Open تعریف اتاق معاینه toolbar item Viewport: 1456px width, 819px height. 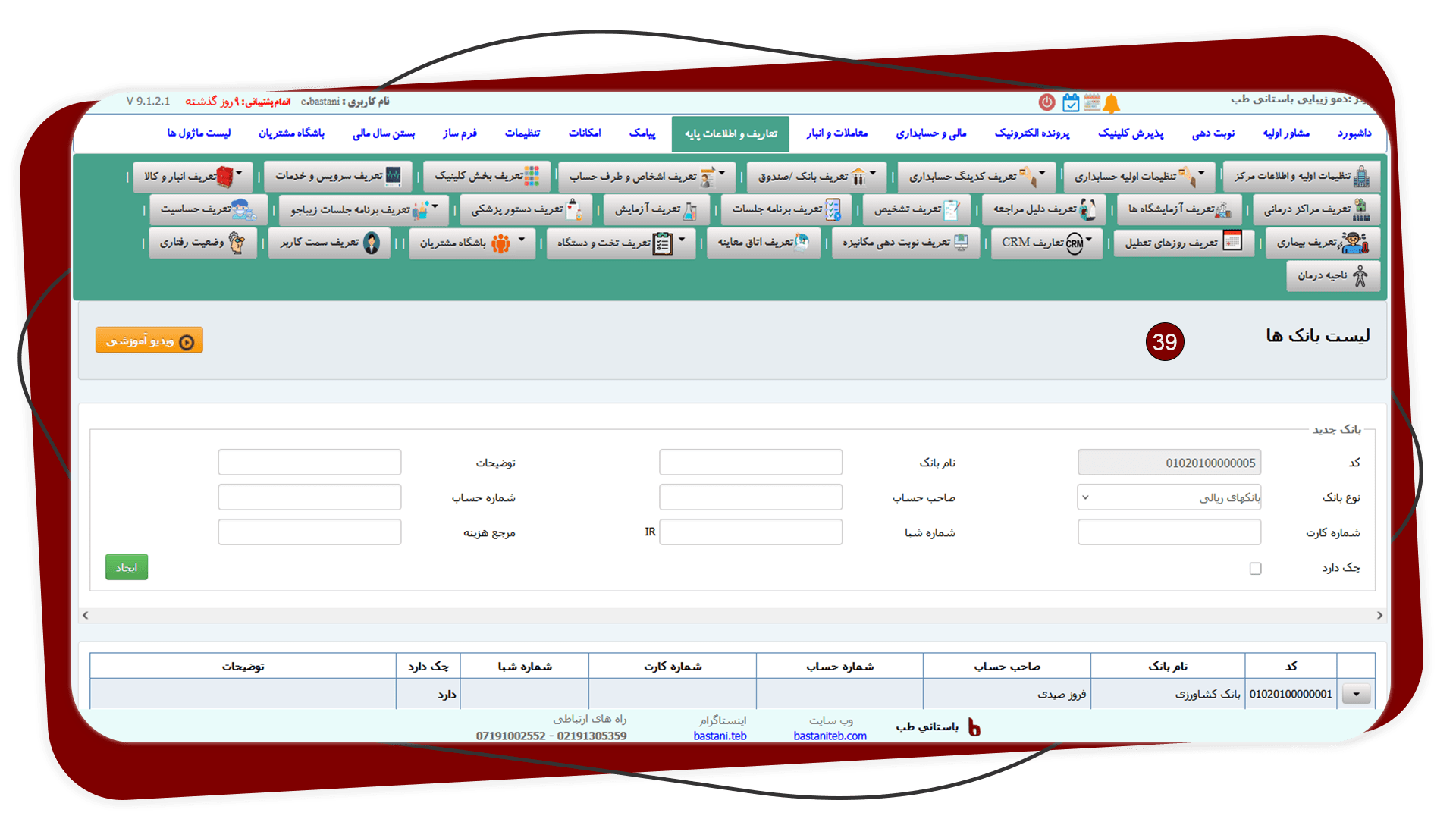[x=764, y=243]
